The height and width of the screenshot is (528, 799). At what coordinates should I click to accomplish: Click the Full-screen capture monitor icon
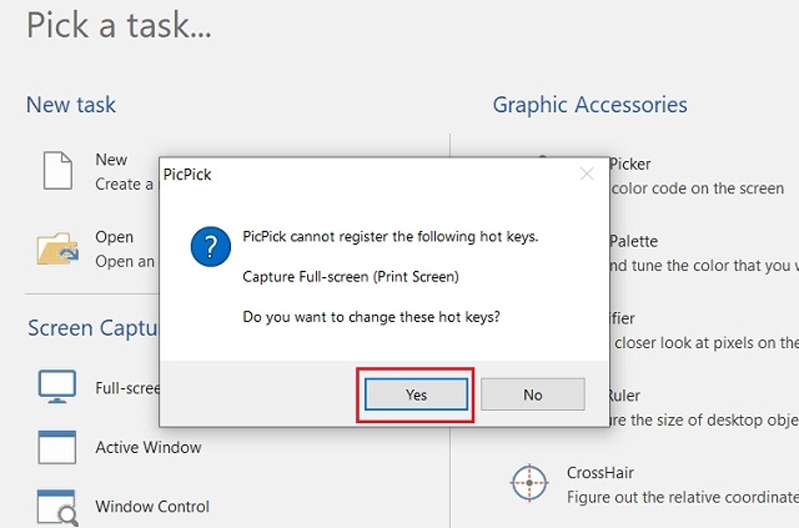click(x=57, y=387)
